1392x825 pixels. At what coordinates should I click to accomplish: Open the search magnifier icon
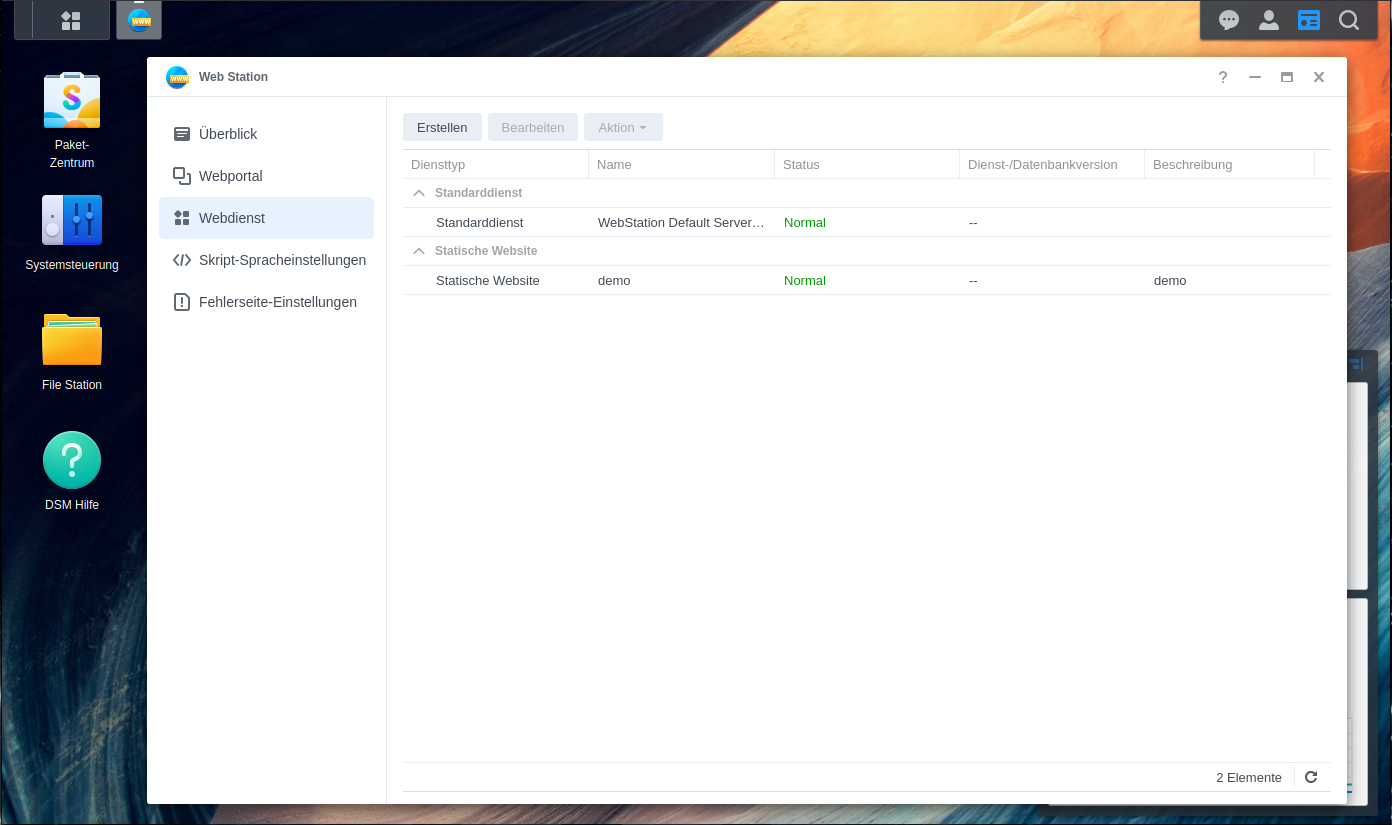[x=1349, y=20]
